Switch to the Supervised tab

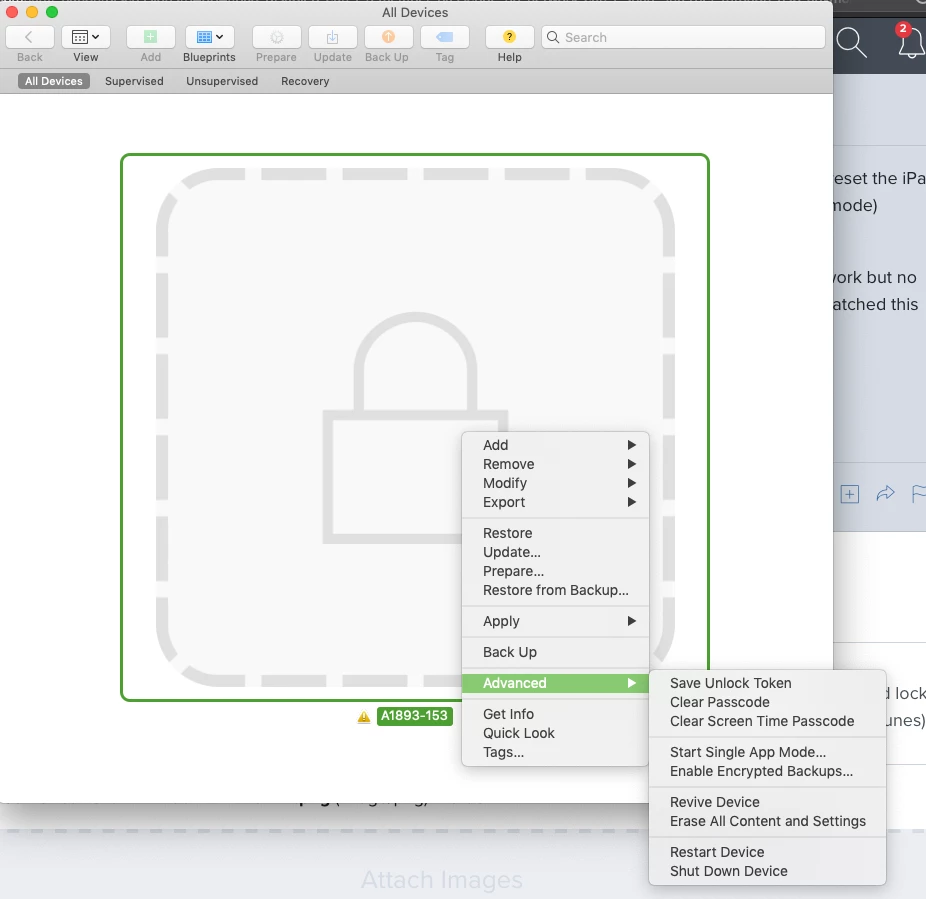coord(134,81)
